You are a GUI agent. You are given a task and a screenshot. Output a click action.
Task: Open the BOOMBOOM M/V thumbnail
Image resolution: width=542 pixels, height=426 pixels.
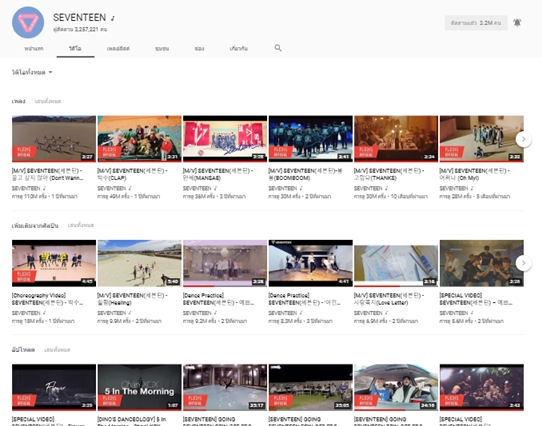(311, 139)
